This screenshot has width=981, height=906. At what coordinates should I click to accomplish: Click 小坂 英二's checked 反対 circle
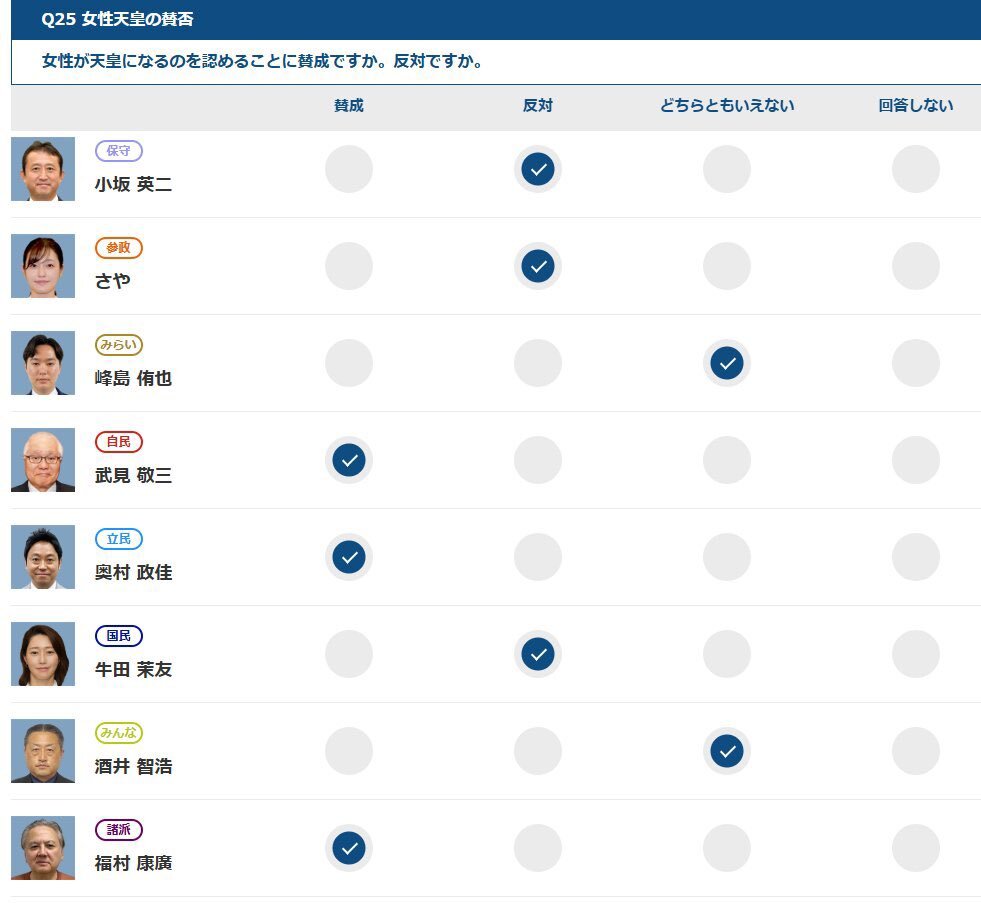[x=537, y=169]
